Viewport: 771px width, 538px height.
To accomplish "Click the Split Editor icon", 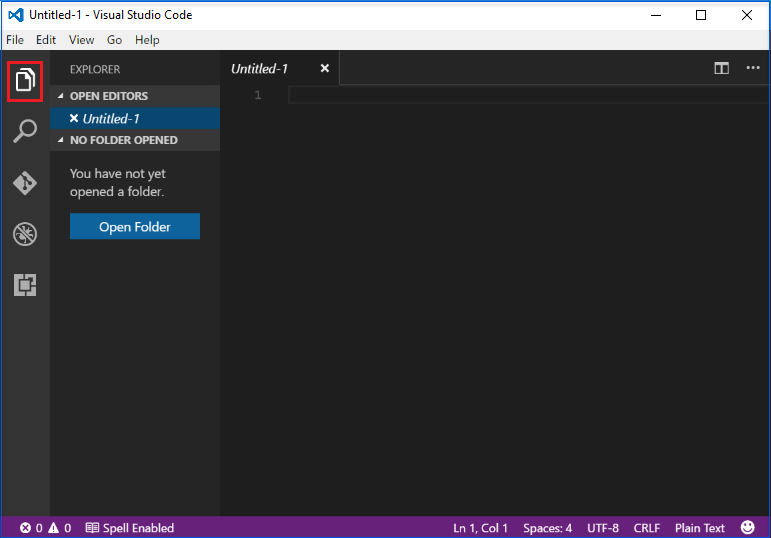I will point(721,68).
